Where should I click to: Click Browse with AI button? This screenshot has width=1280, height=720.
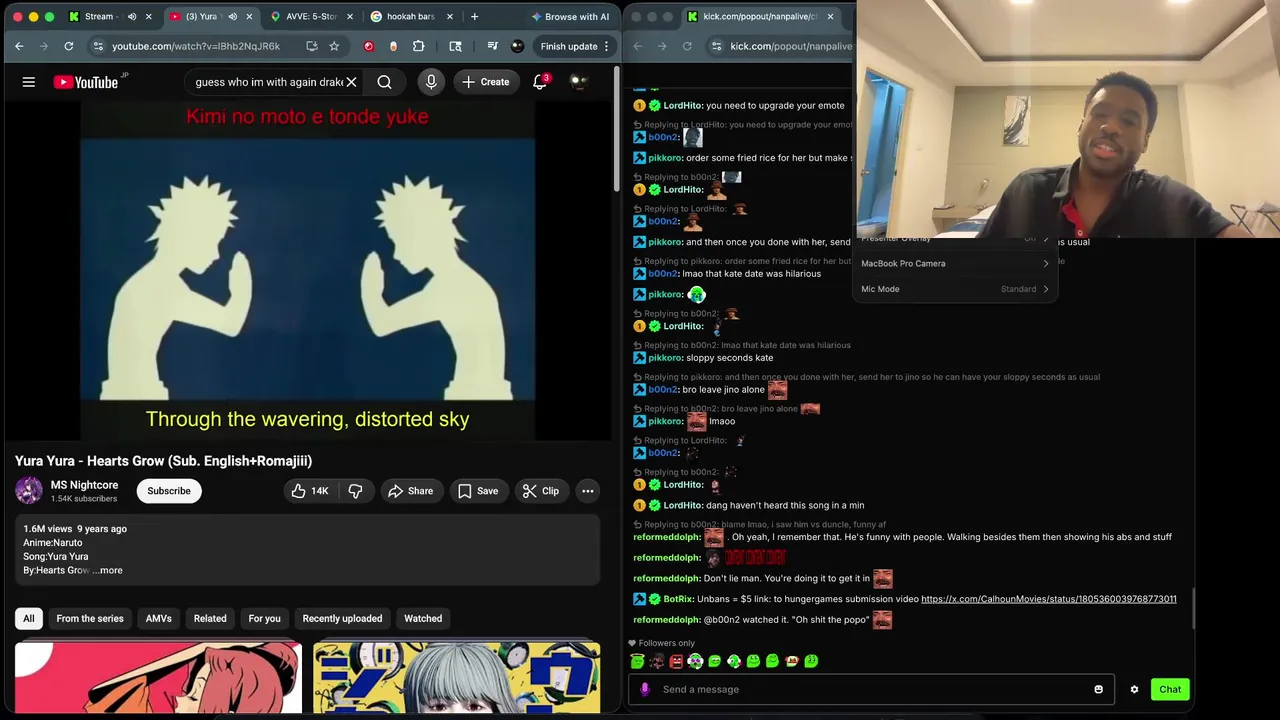point(569,16)
